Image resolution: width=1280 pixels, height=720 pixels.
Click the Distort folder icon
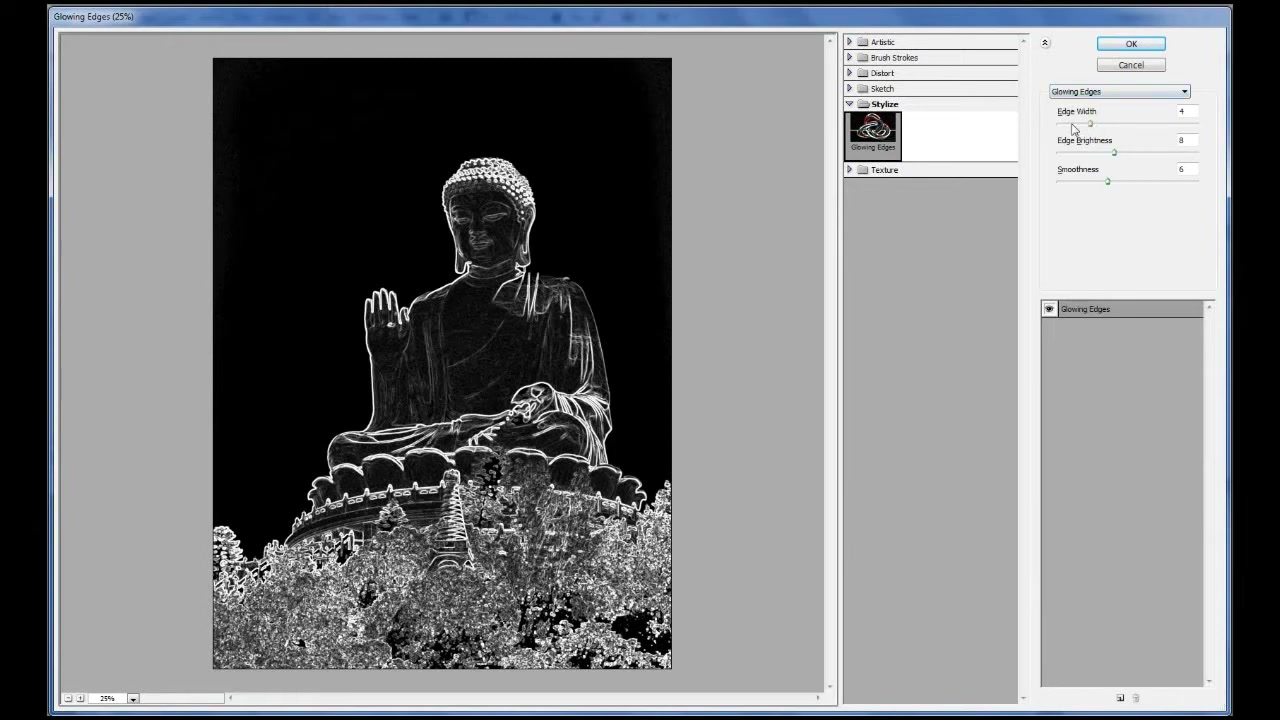[x=863, y=73]
